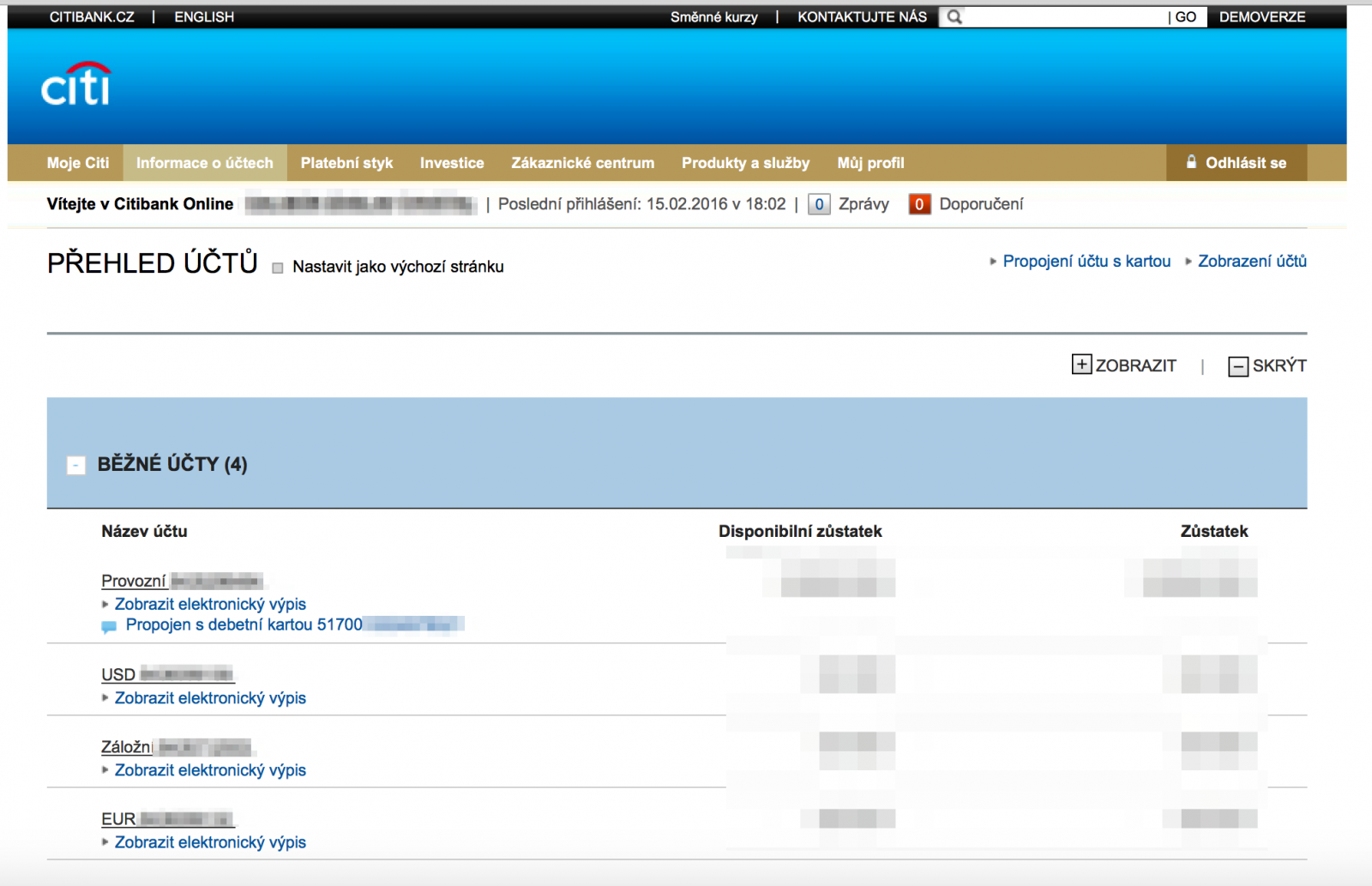Open Platební styk menu

[x=346, y=163]
